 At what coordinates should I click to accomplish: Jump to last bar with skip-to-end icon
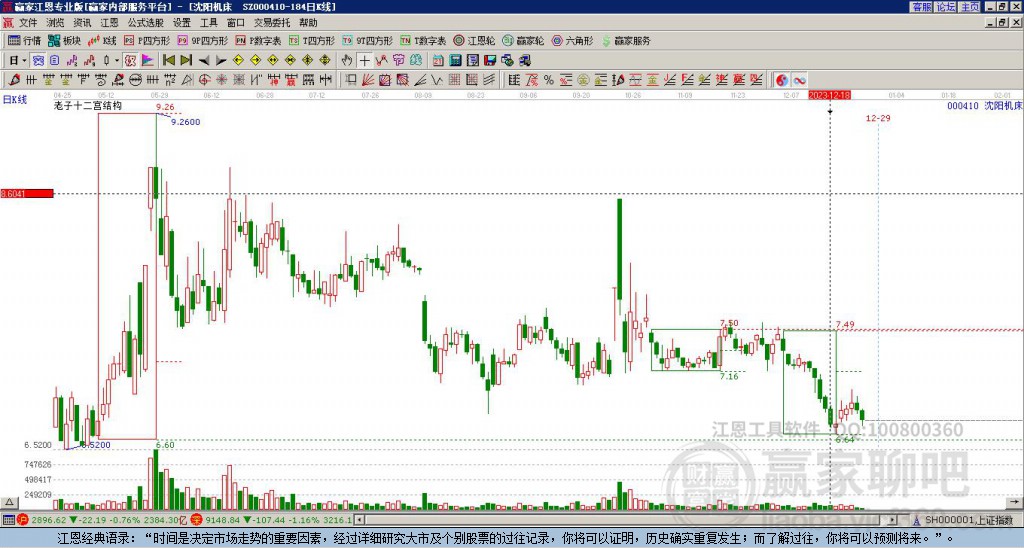(x=186, y=61)
